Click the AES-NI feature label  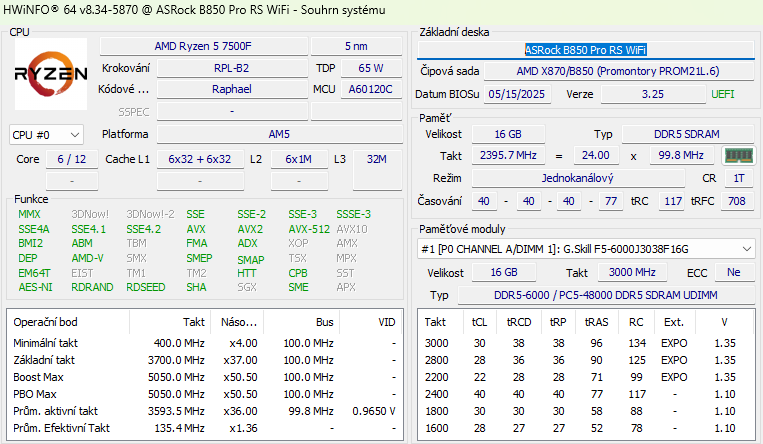35,287
